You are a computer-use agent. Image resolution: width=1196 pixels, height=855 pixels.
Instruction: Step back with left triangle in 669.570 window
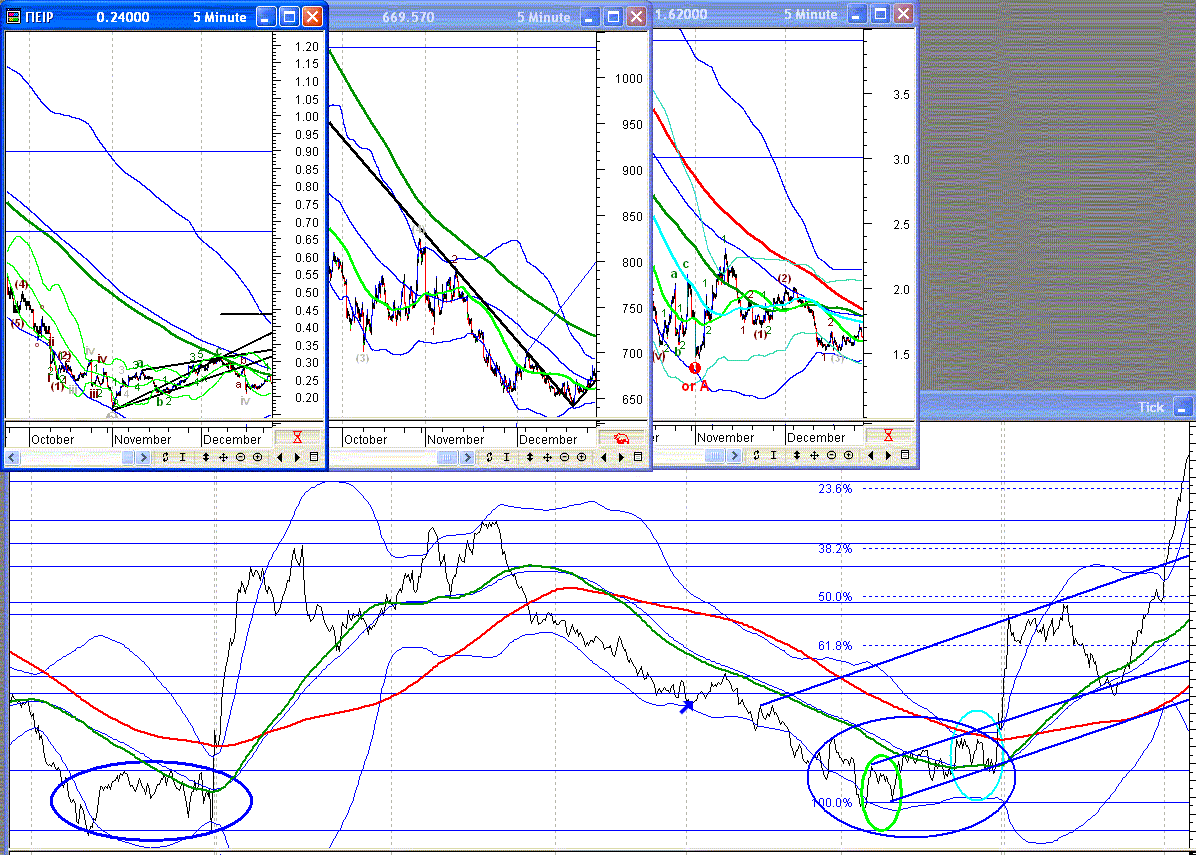click(603, 458)
